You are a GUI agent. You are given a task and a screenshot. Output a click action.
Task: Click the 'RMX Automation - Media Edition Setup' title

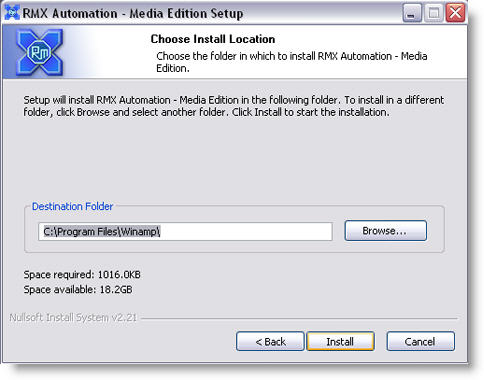click(x=133, y=13)
